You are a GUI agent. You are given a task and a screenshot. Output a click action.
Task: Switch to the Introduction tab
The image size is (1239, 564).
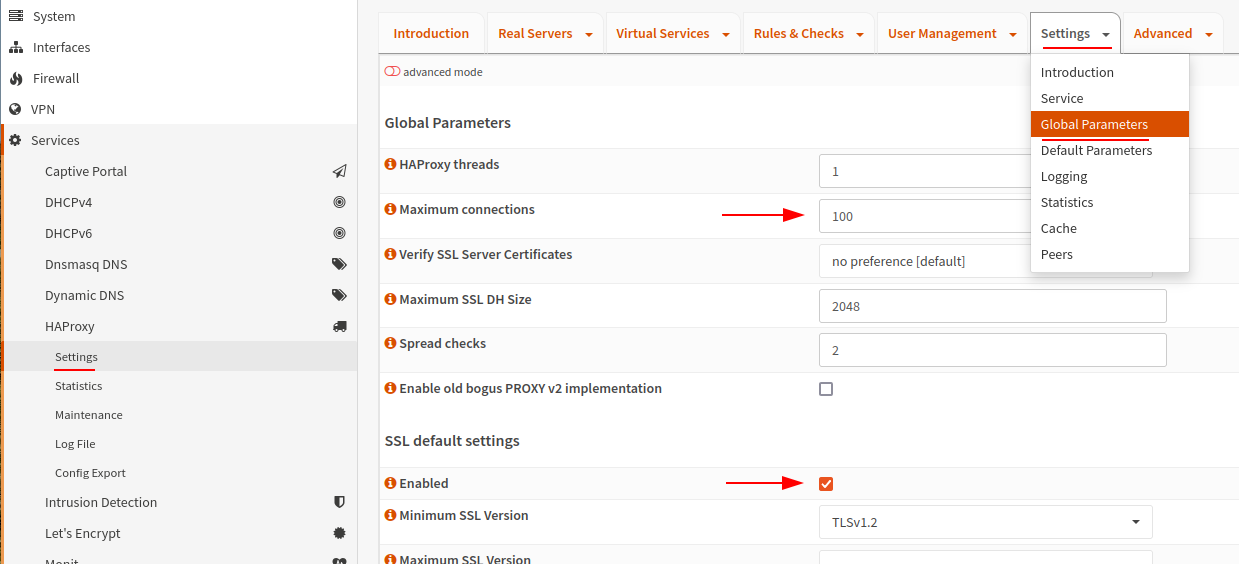click(x=431, y=34)
